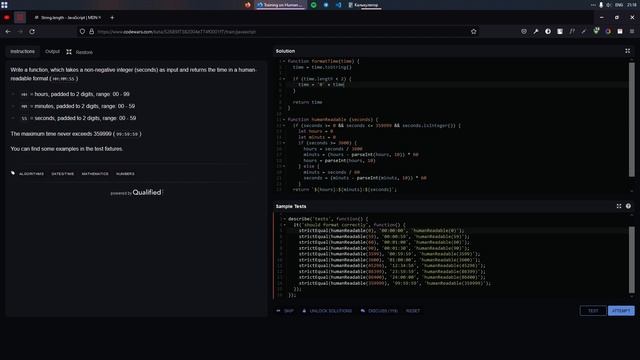This screenshot has height=360, width=640.
Task: Click the round dark reader-style extension icon
Action: click(x=548, y=31)
